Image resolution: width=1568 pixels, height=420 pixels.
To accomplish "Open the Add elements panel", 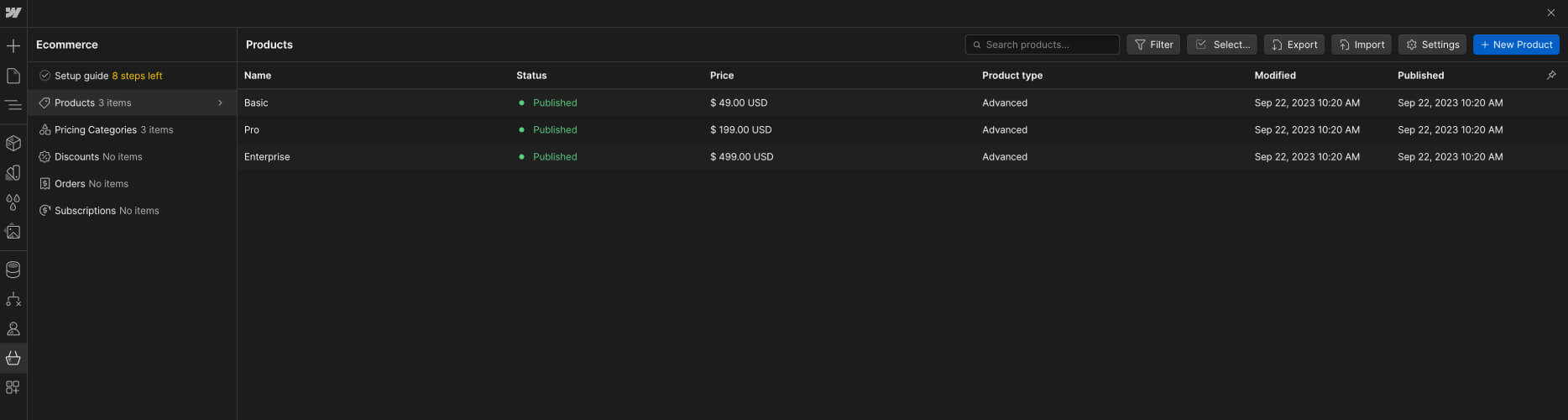I will pyautogui.click(x=13, y=46).
